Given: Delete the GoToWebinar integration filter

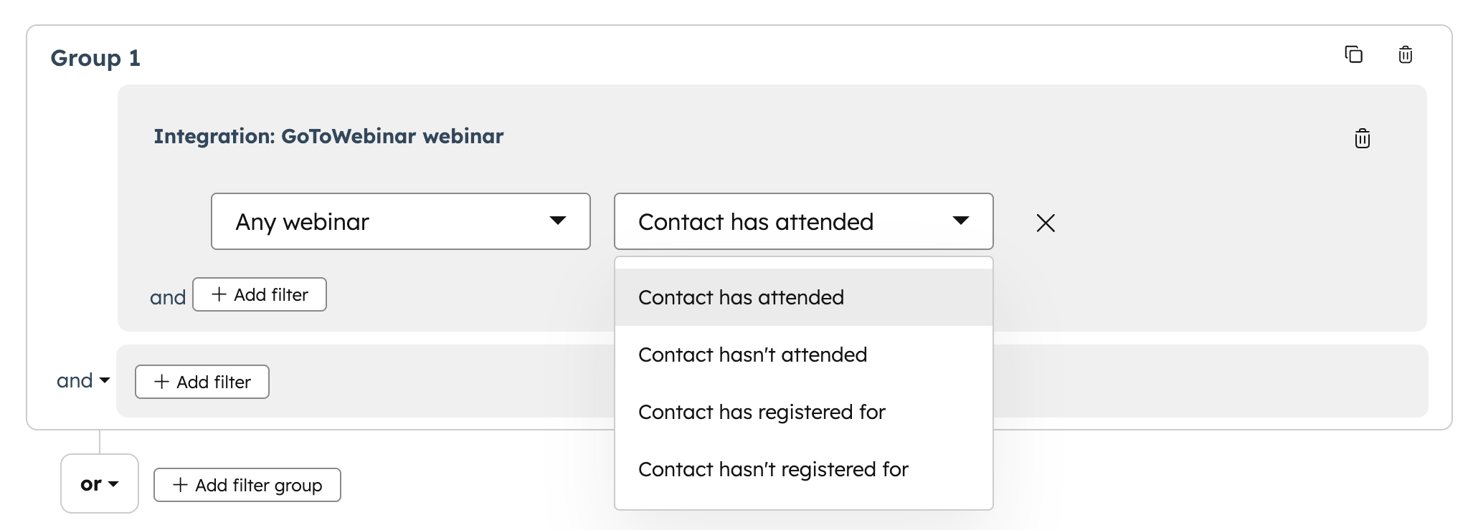Looking at the screenshot, I should pos(1362,139).
